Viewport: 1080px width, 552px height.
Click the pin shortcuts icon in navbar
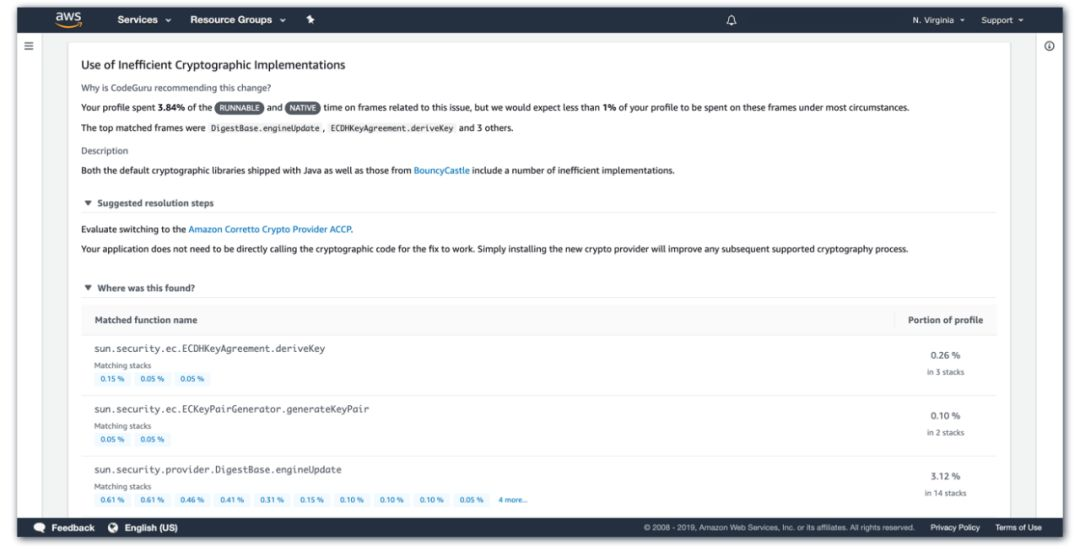click(311, 19)
